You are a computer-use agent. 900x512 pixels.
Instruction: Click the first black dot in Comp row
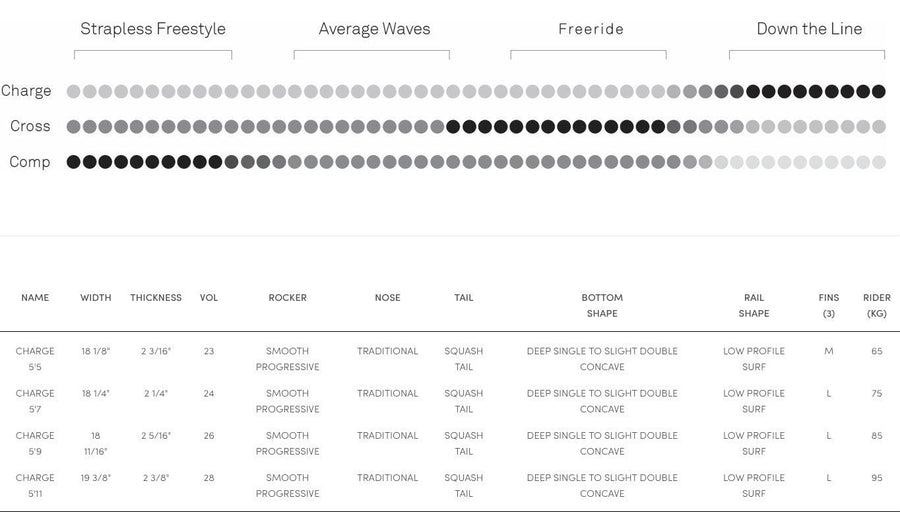pos(73,162)
